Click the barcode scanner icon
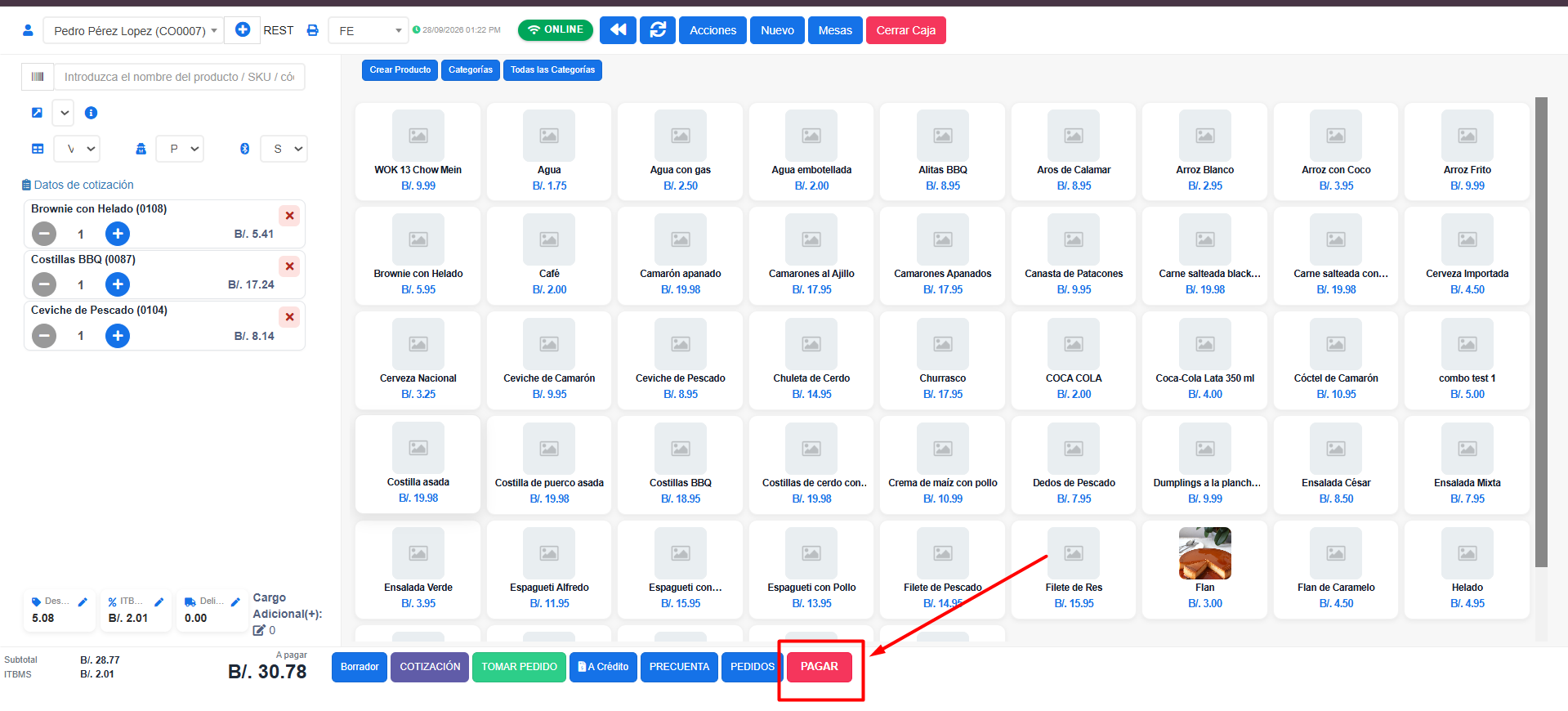Viewport: 1568px width, 711px height. [38, 77]
